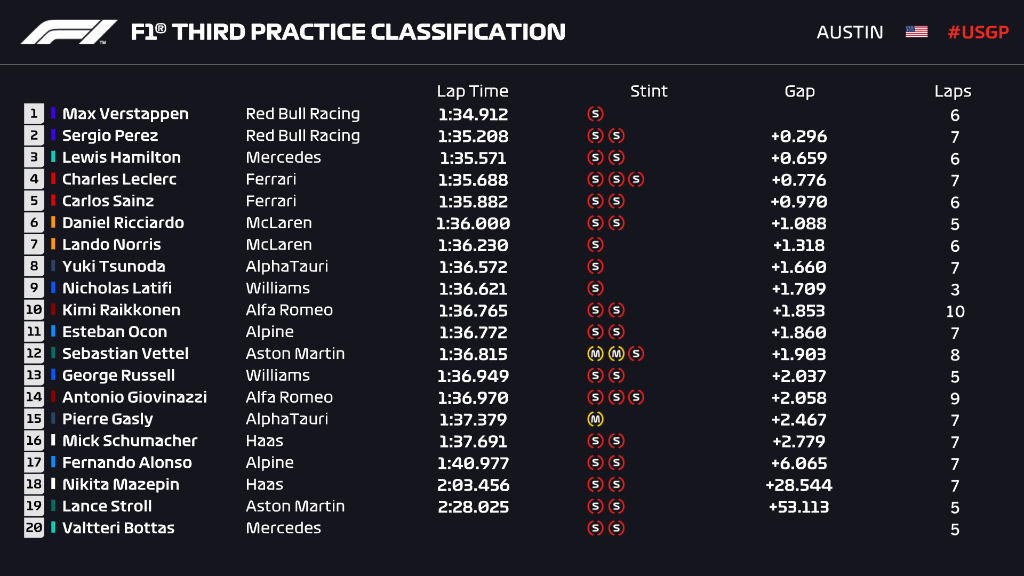Click Sebastian Vettel's first medium tyre icon
Screen dimensions: 1024x576
pos(595,354)
